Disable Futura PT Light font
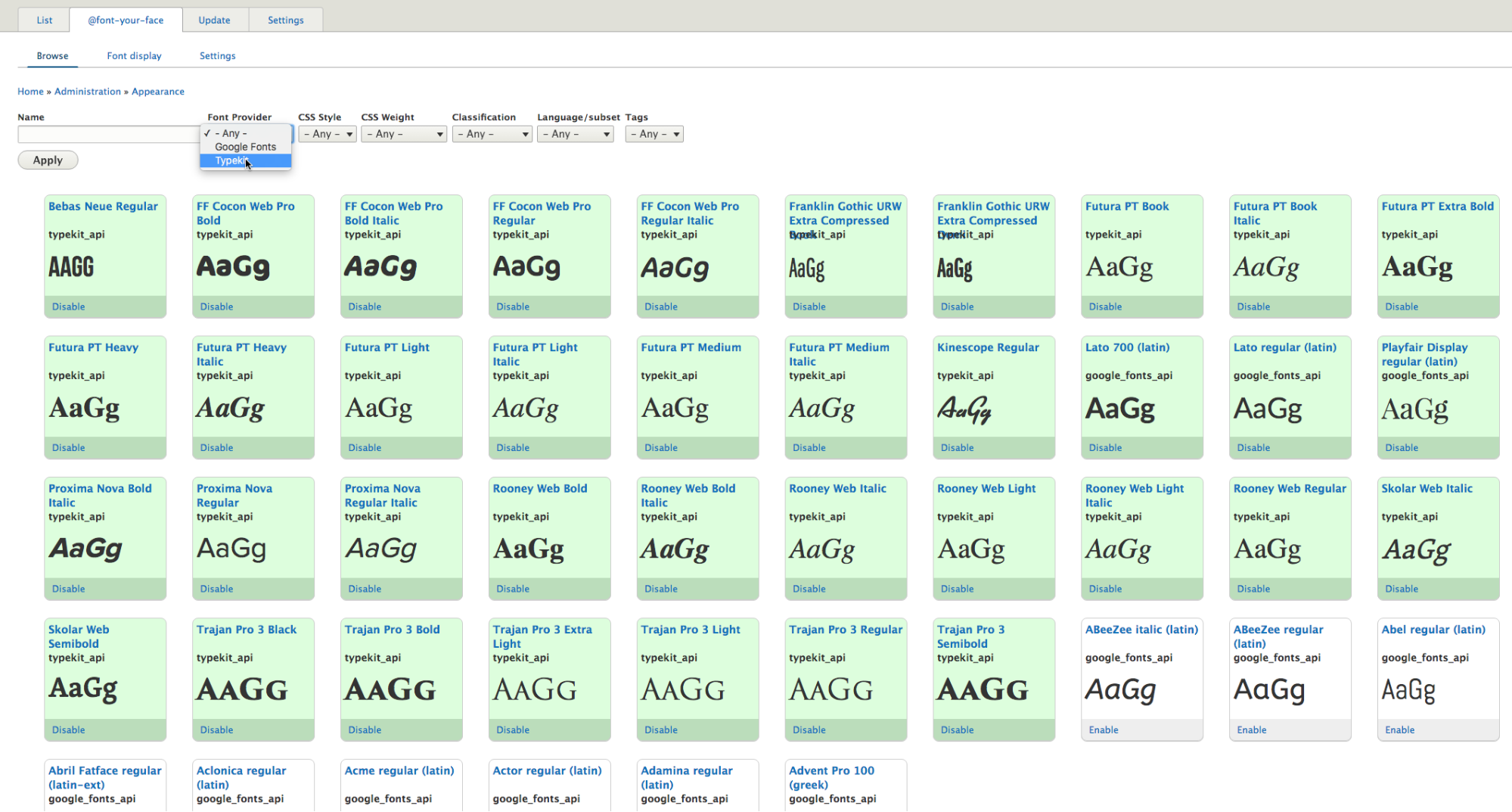The width and height of the screenshot is (1512, 812). 365,448
